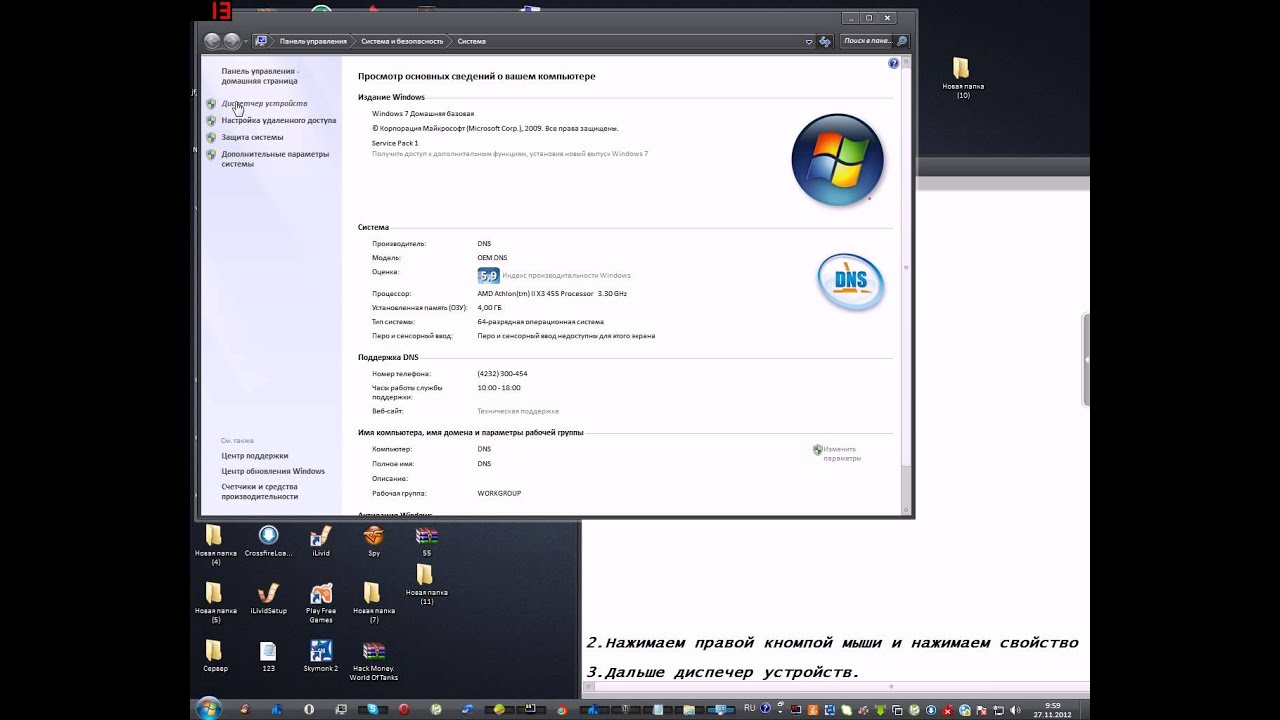Select the OEM DNS model value

[x=492, y=258]
